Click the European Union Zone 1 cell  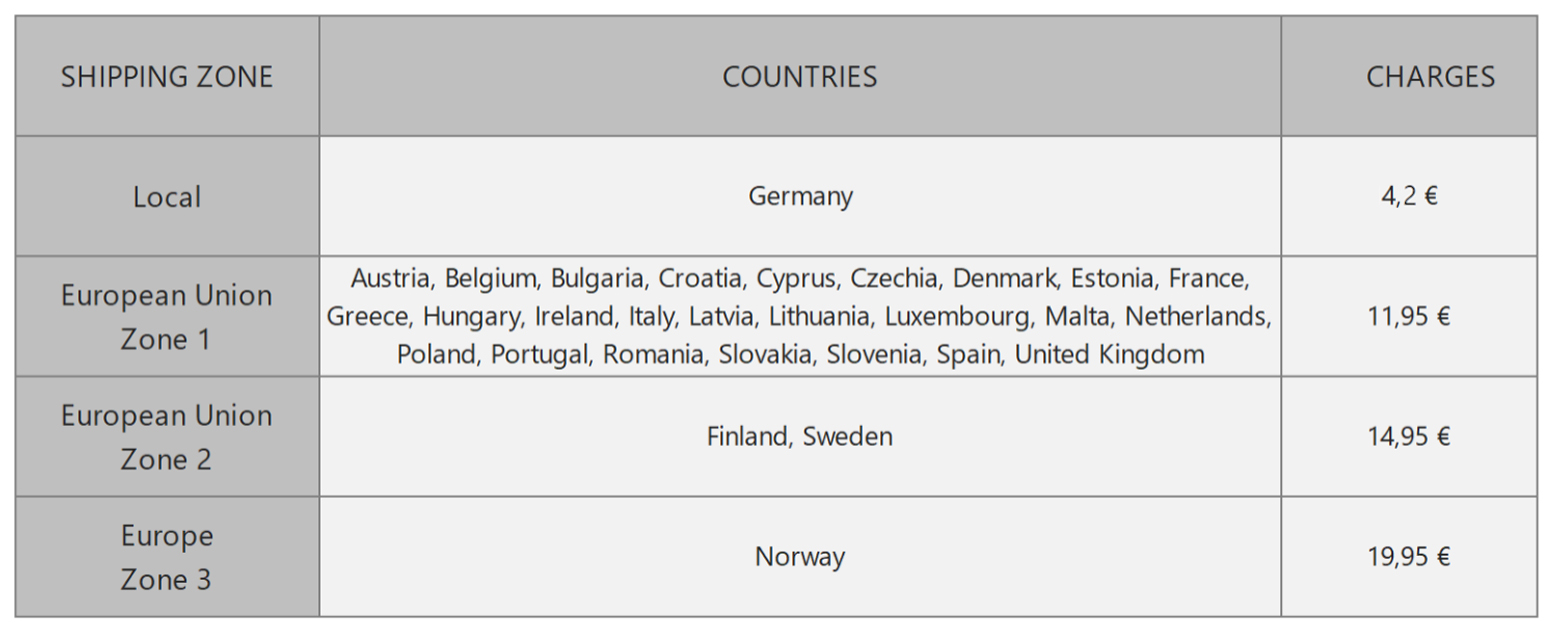[166, 317]
